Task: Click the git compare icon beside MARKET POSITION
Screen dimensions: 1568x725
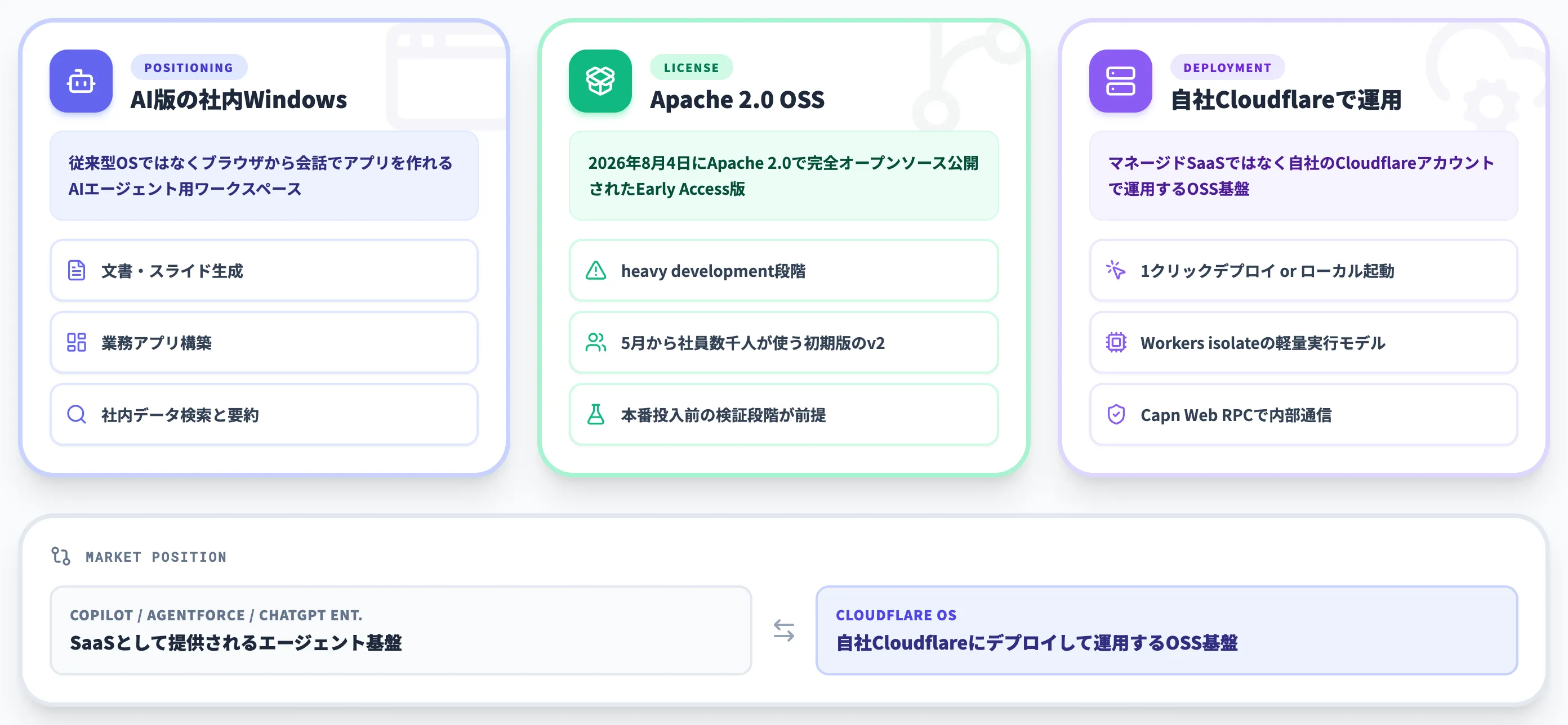Action: pos(61,556)
